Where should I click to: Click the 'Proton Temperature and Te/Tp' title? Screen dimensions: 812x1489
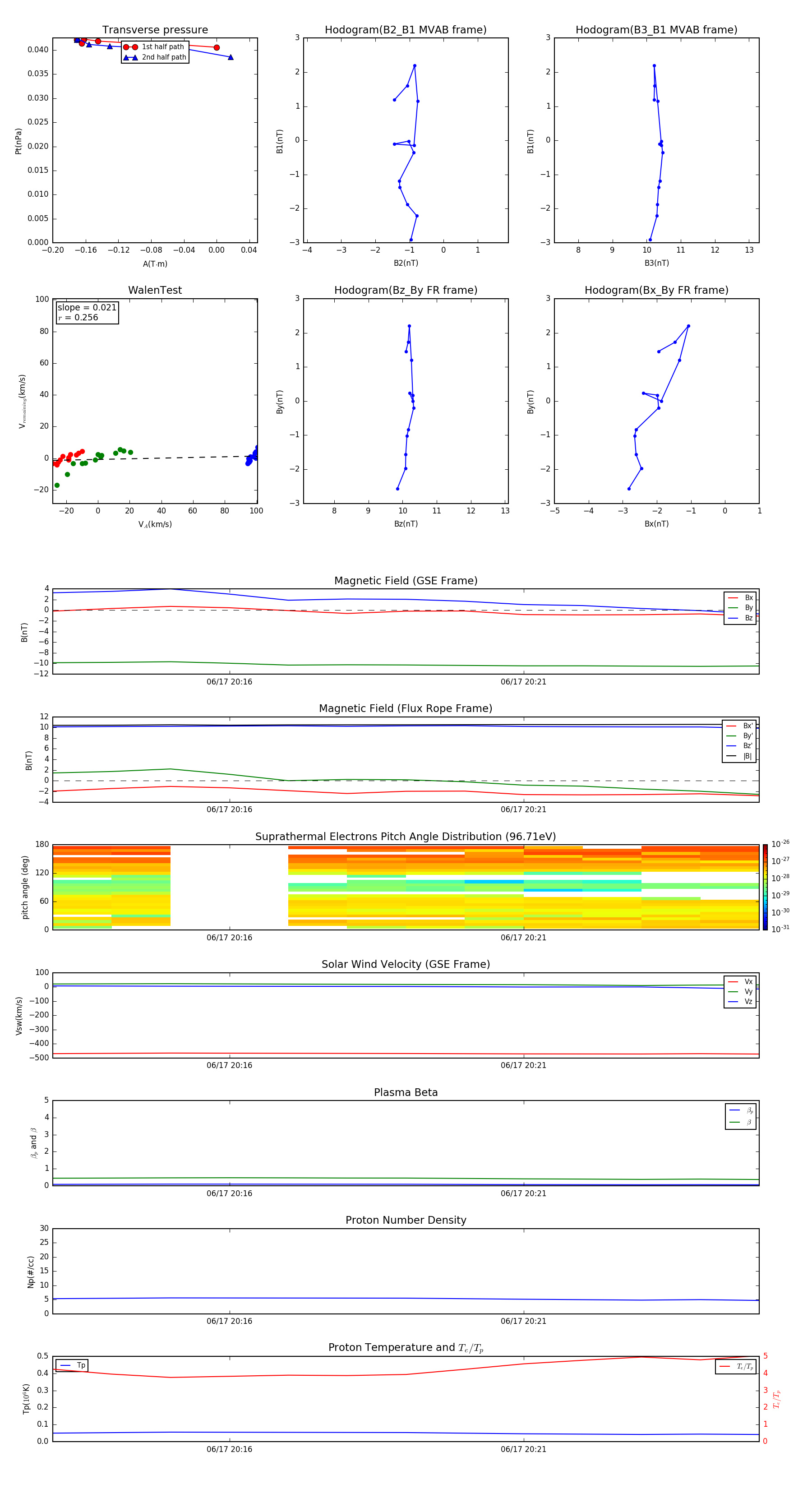coord(406,1348)
